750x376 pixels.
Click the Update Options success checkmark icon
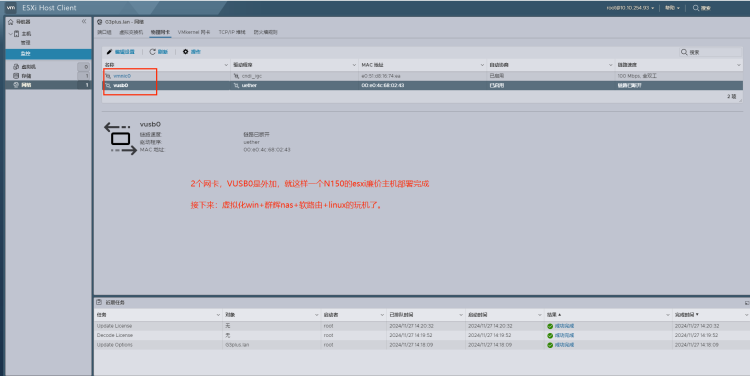coord(550,345)
